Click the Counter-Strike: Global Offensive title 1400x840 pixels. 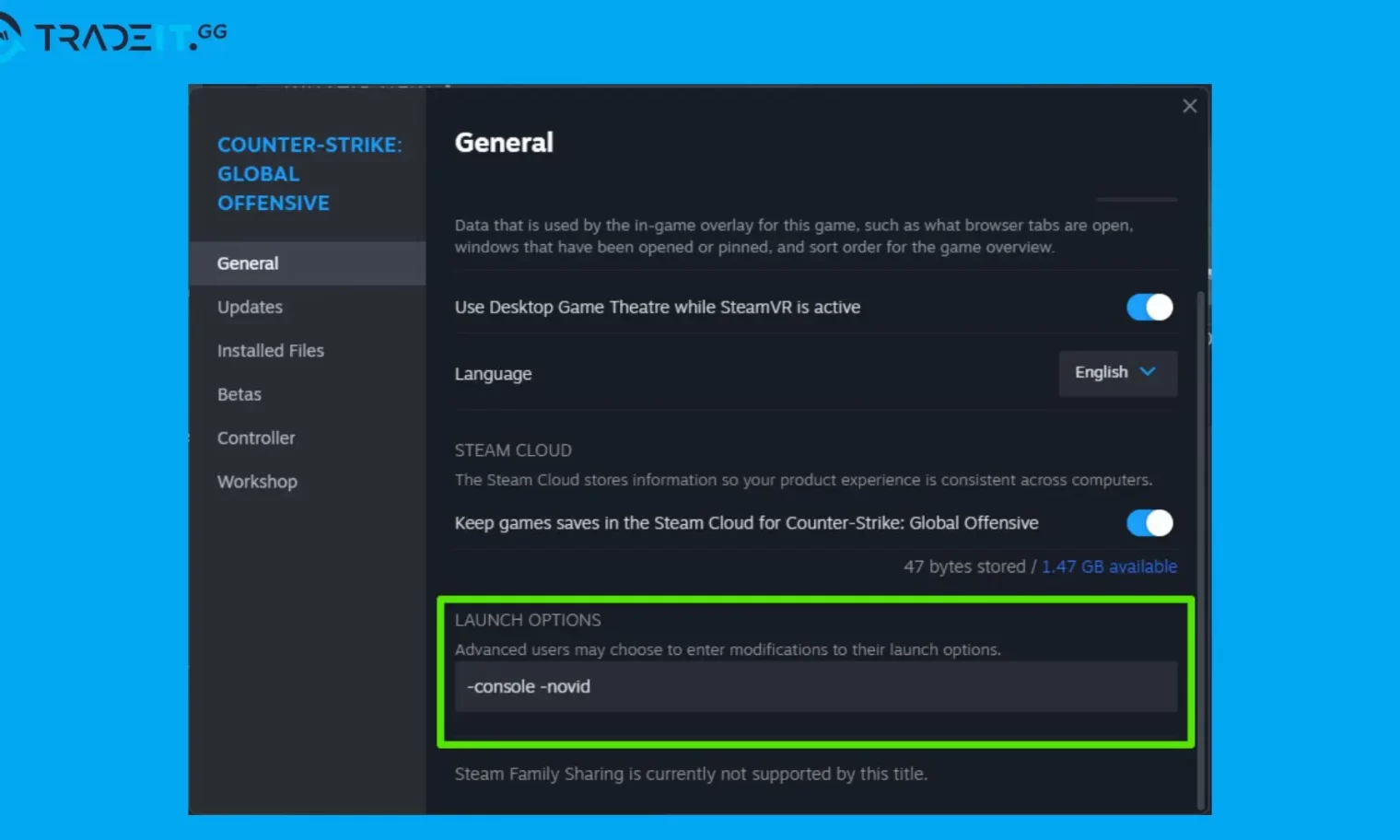click(x=309, y=173)
